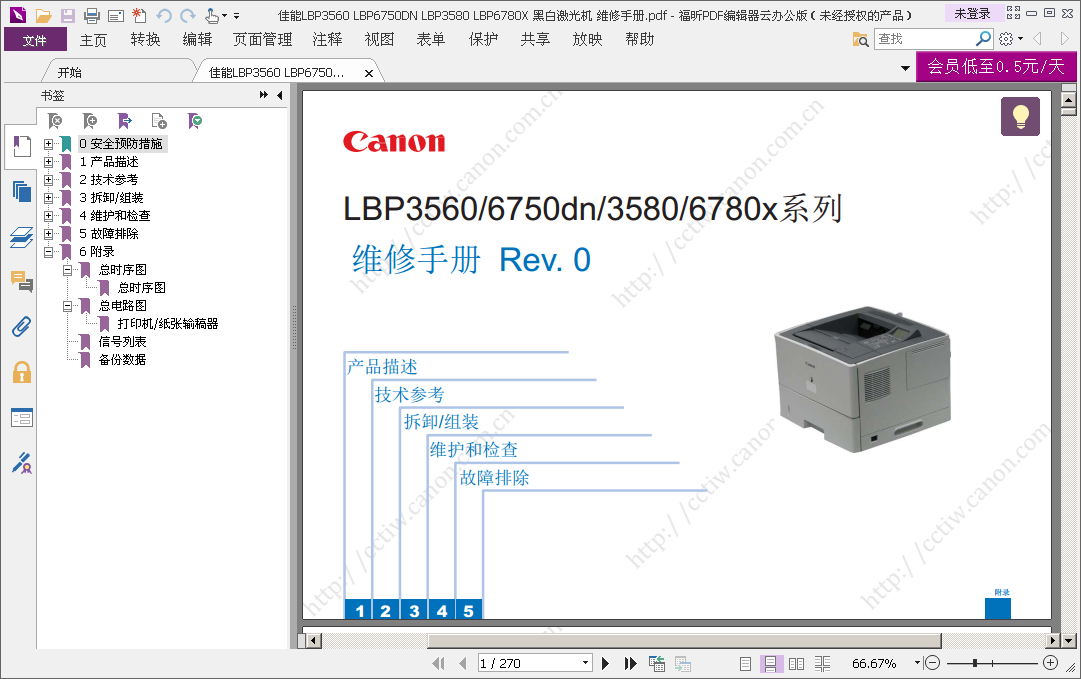
Task: Switch to facing pages view mode
Action: (796, 664)
